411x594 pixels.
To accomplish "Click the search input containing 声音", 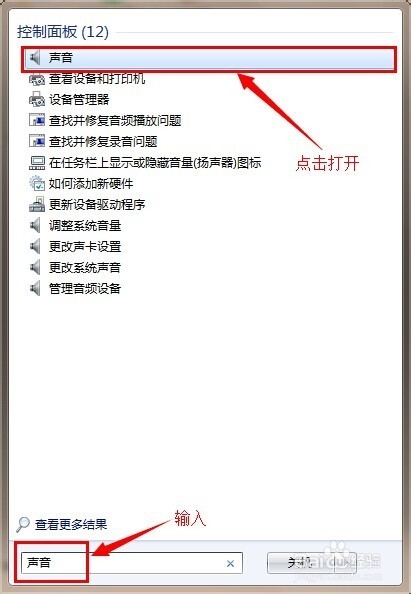I will pyautogui.click(x=131, y=563).
